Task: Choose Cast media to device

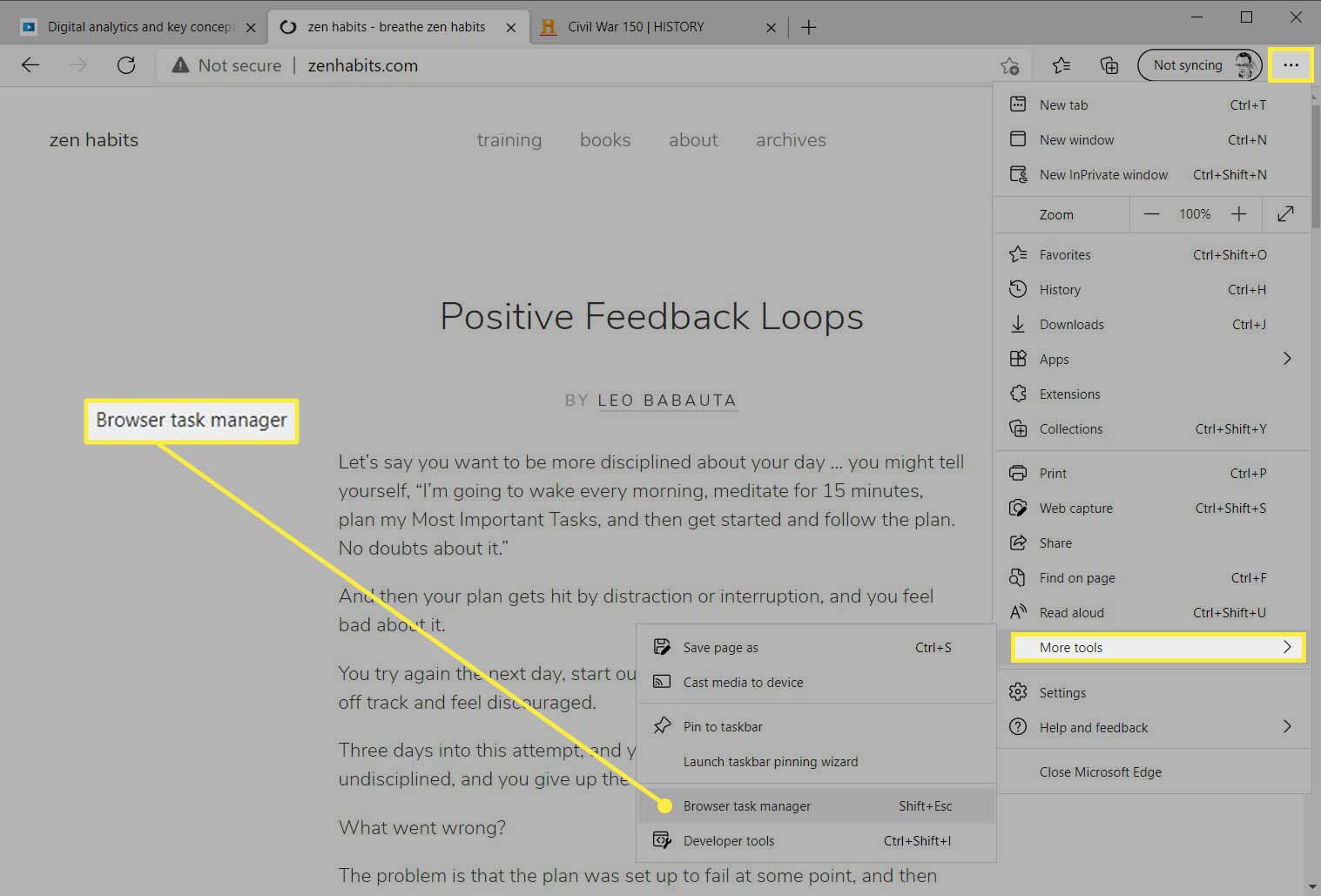Action: 816,682
